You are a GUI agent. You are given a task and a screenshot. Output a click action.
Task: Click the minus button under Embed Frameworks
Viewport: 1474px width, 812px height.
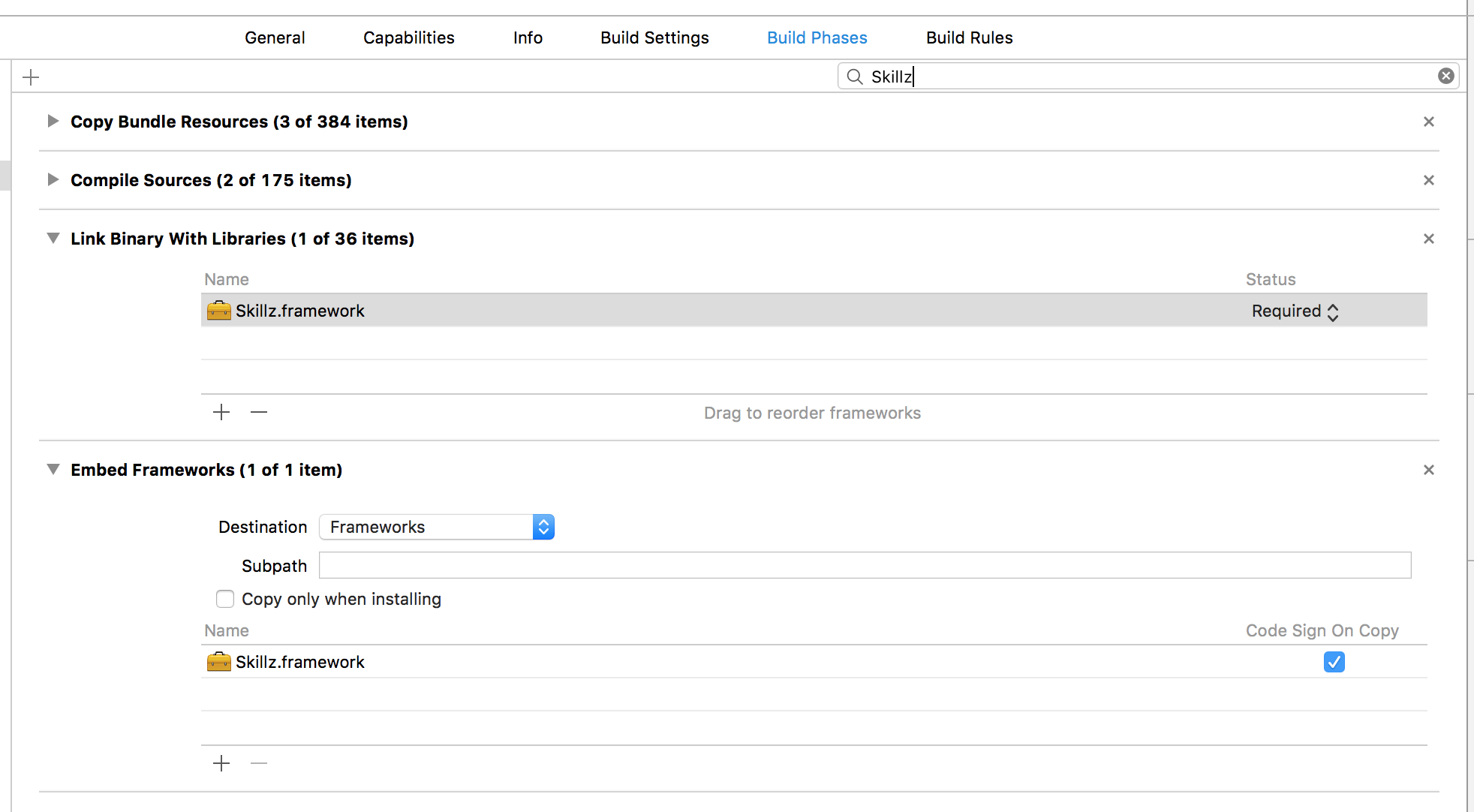(x=259, y=763)
